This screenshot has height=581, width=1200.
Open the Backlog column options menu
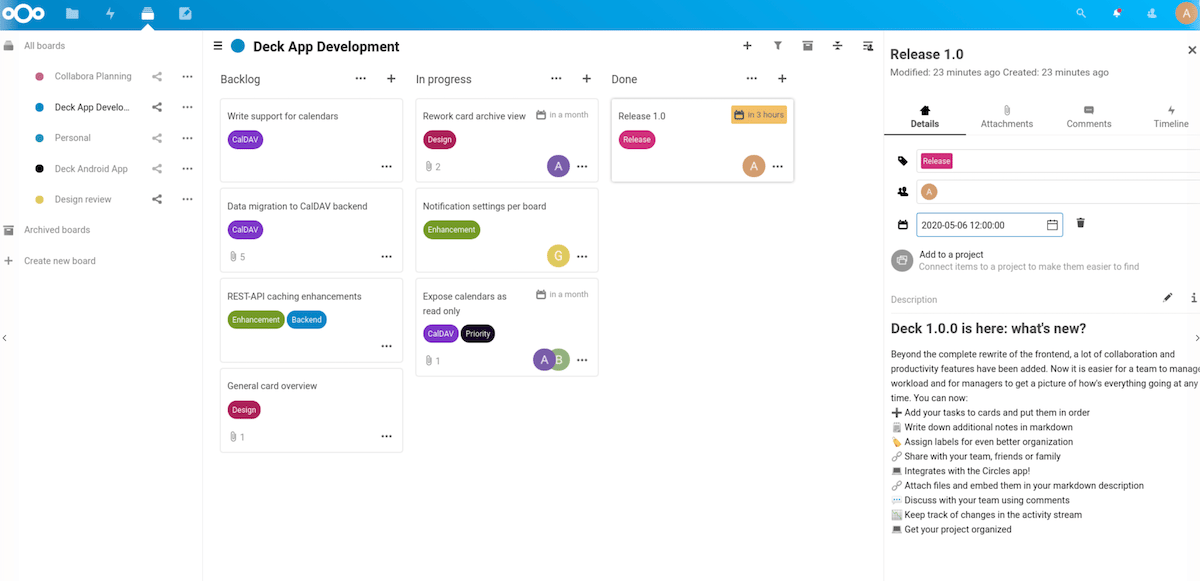point(360,78)
